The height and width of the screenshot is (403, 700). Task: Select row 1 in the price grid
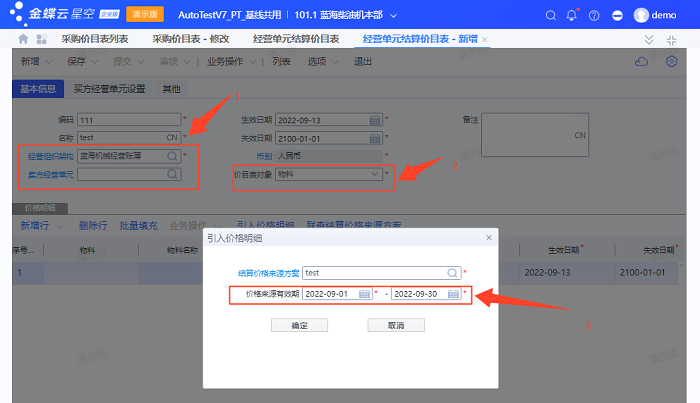(28, 273)
